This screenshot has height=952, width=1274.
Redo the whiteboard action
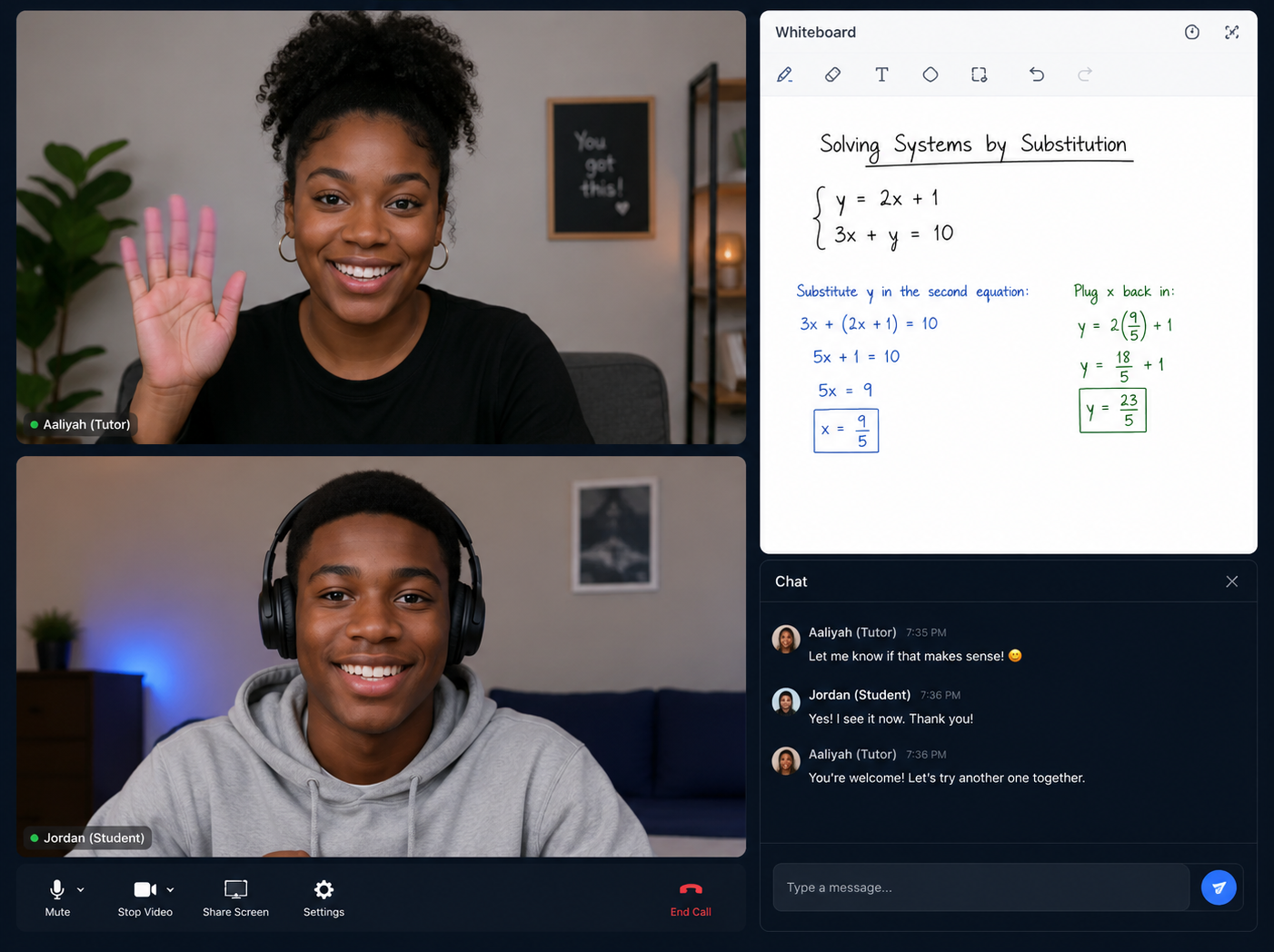1084,74
